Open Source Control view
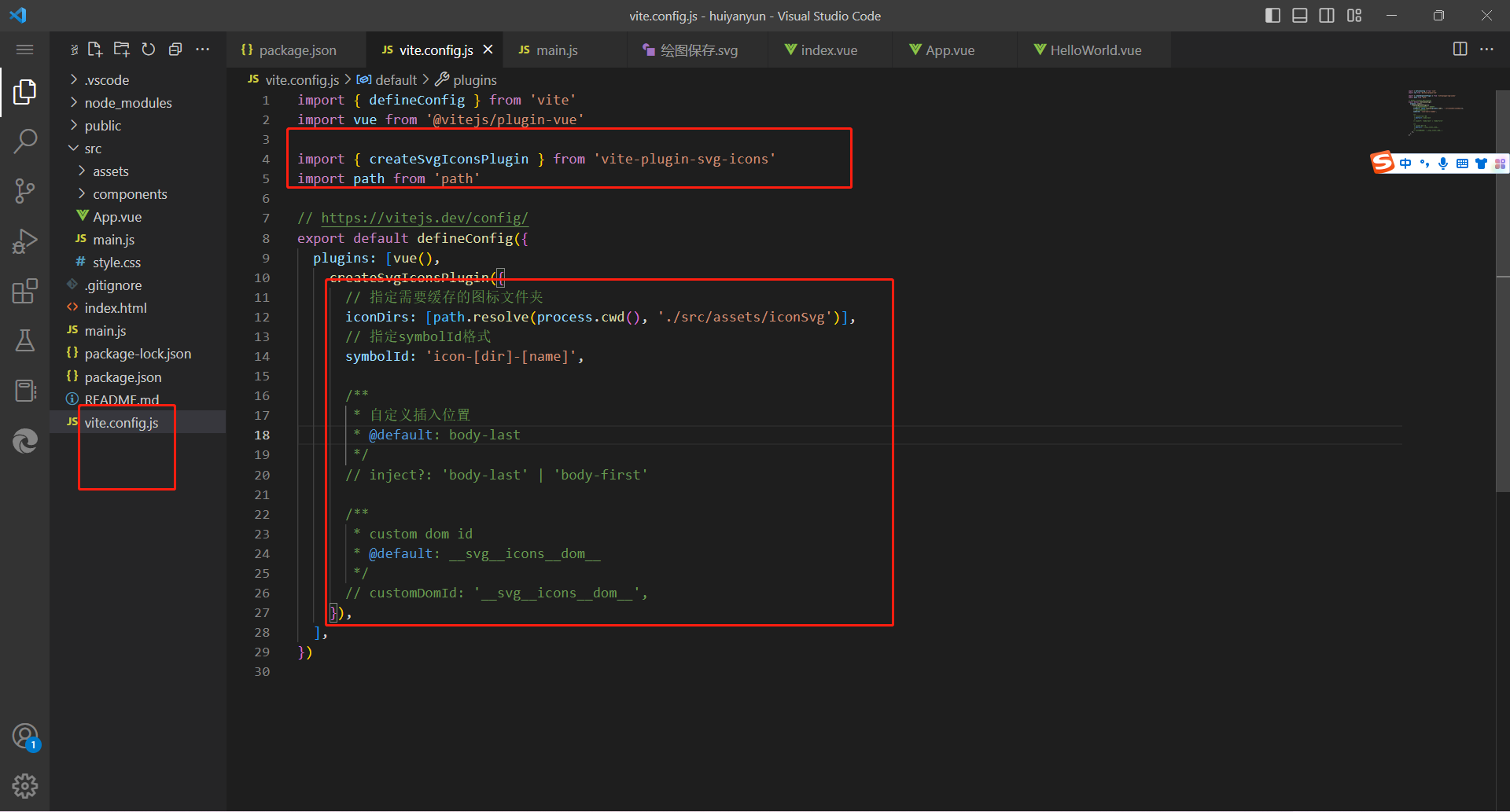 pos(24,191)
